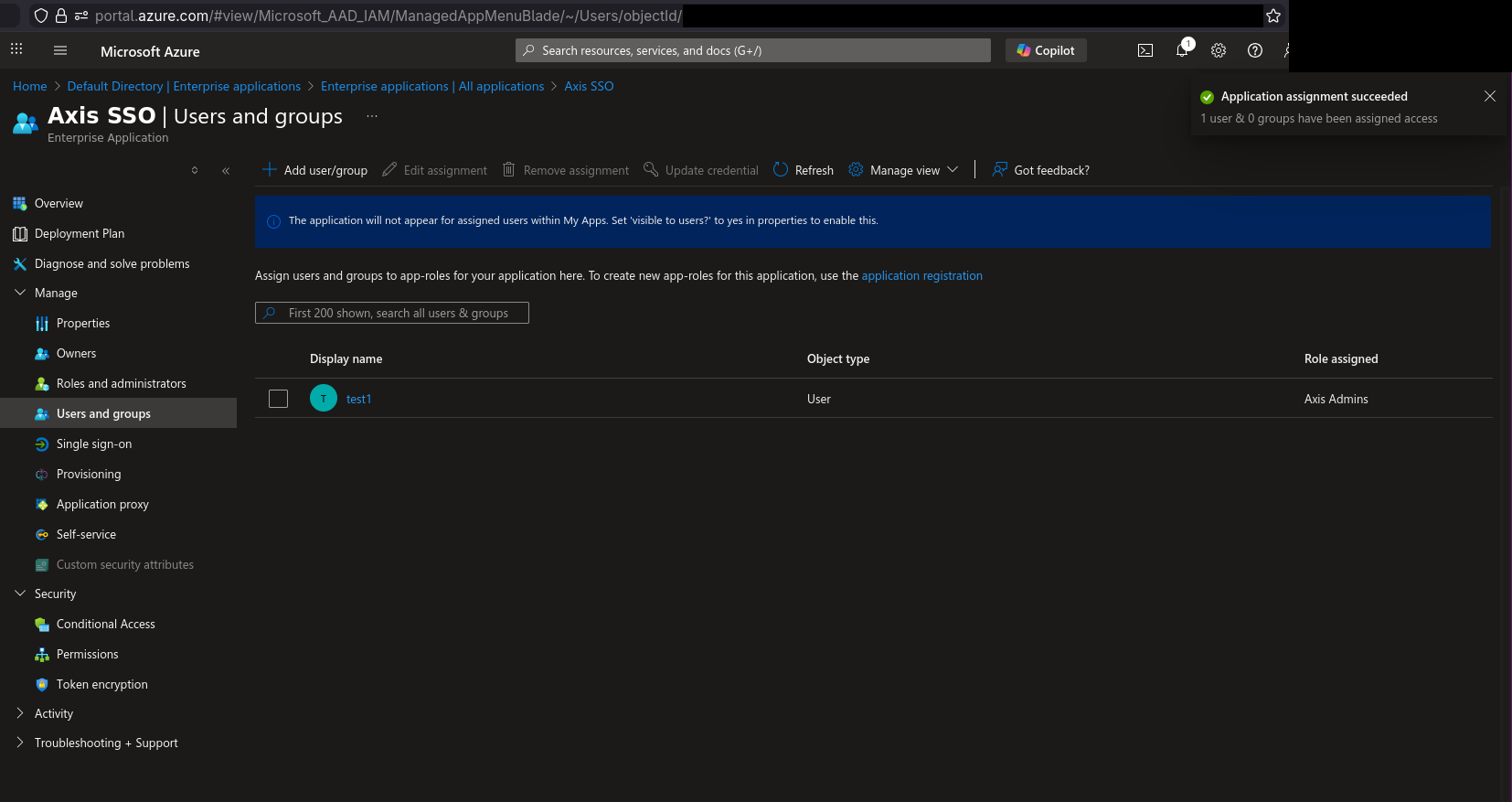Click the info icon in blue banner

click(x=273, y=221)
